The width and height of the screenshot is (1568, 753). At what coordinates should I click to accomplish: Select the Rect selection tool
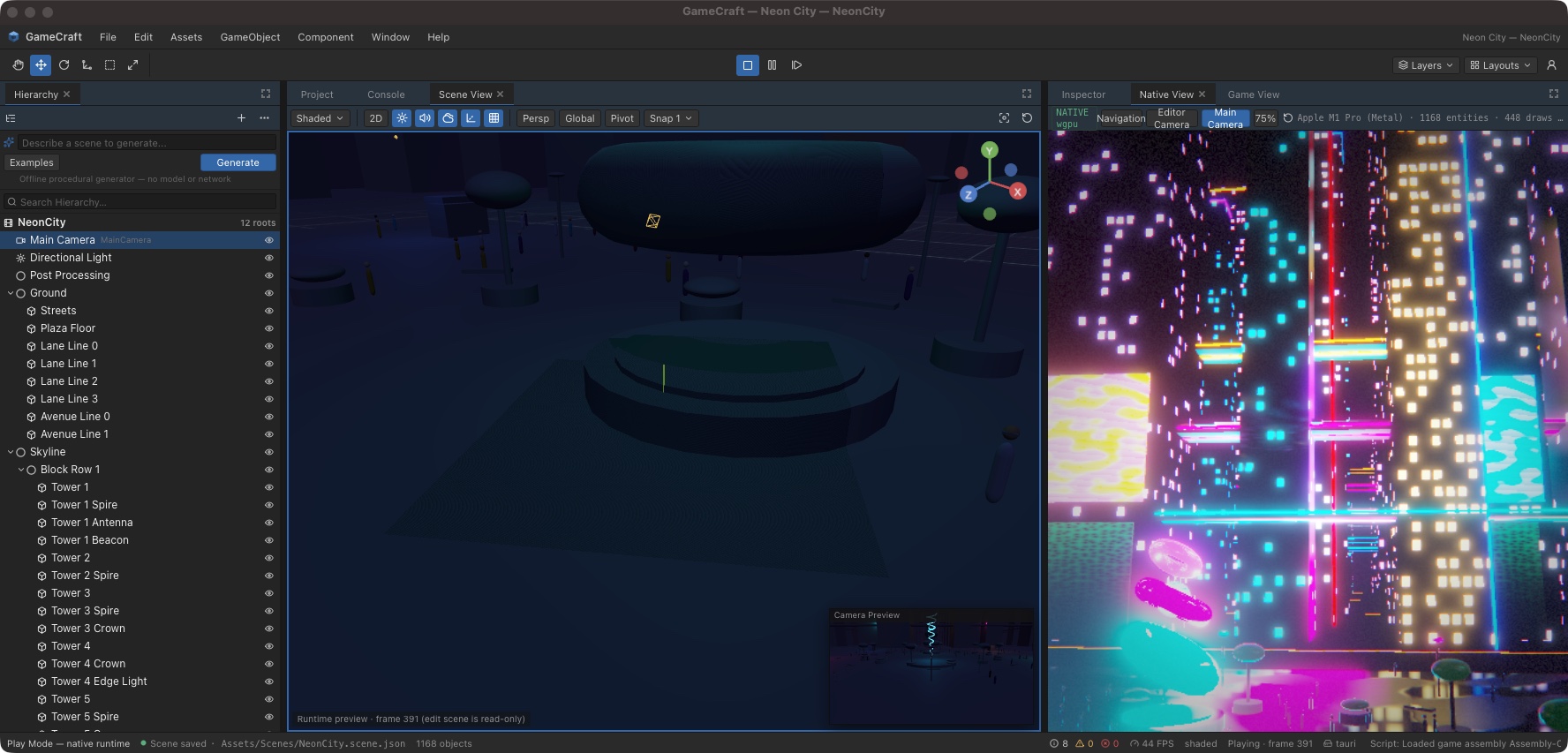pyautogui.click(x=109, y=65)
